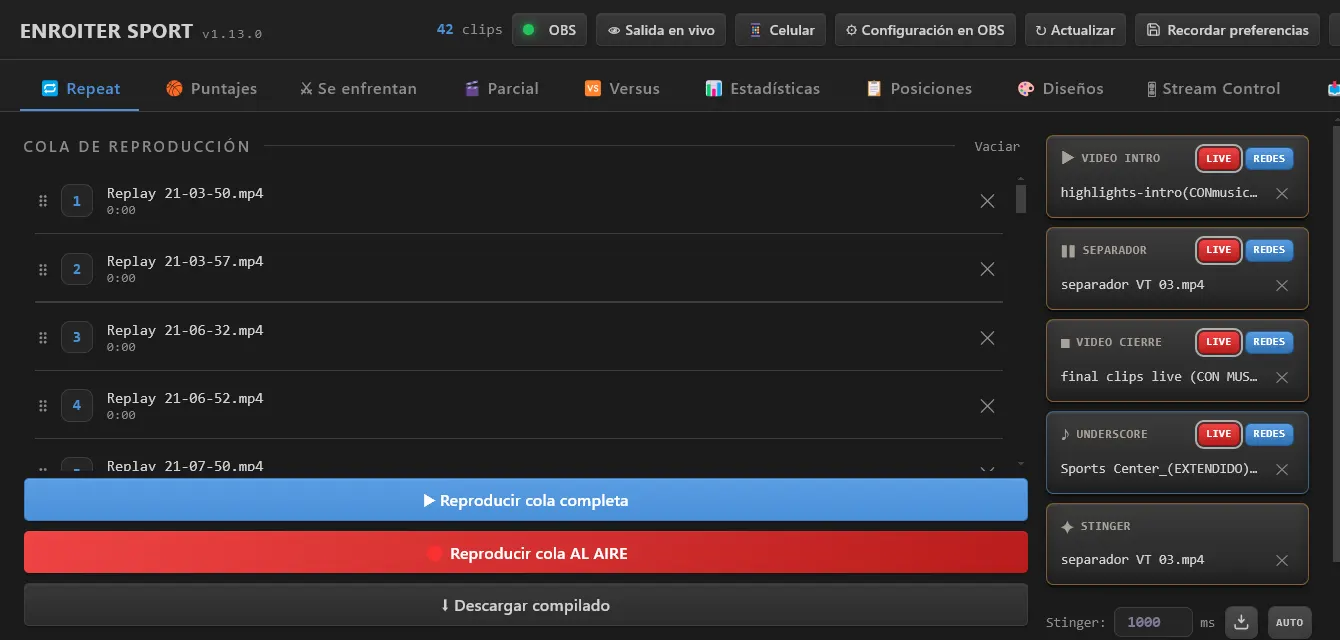The height and width of the screenshot is (640, 1340).
Task: Clear the Stinger file separador VT 03.mp4
Action: [x=1282, y=560]
